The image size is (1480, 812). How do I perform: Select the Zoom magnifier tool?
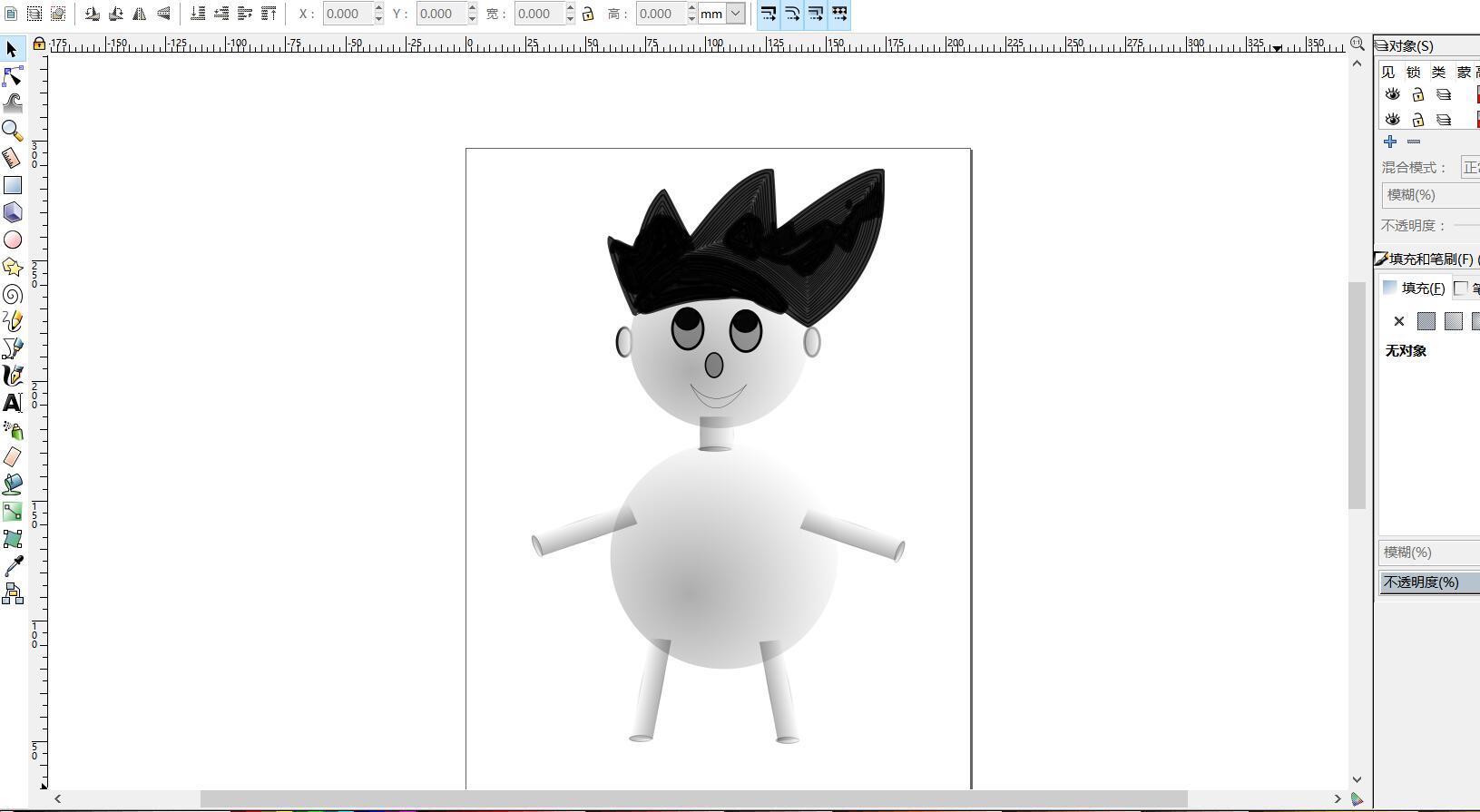tap(13, 131)
